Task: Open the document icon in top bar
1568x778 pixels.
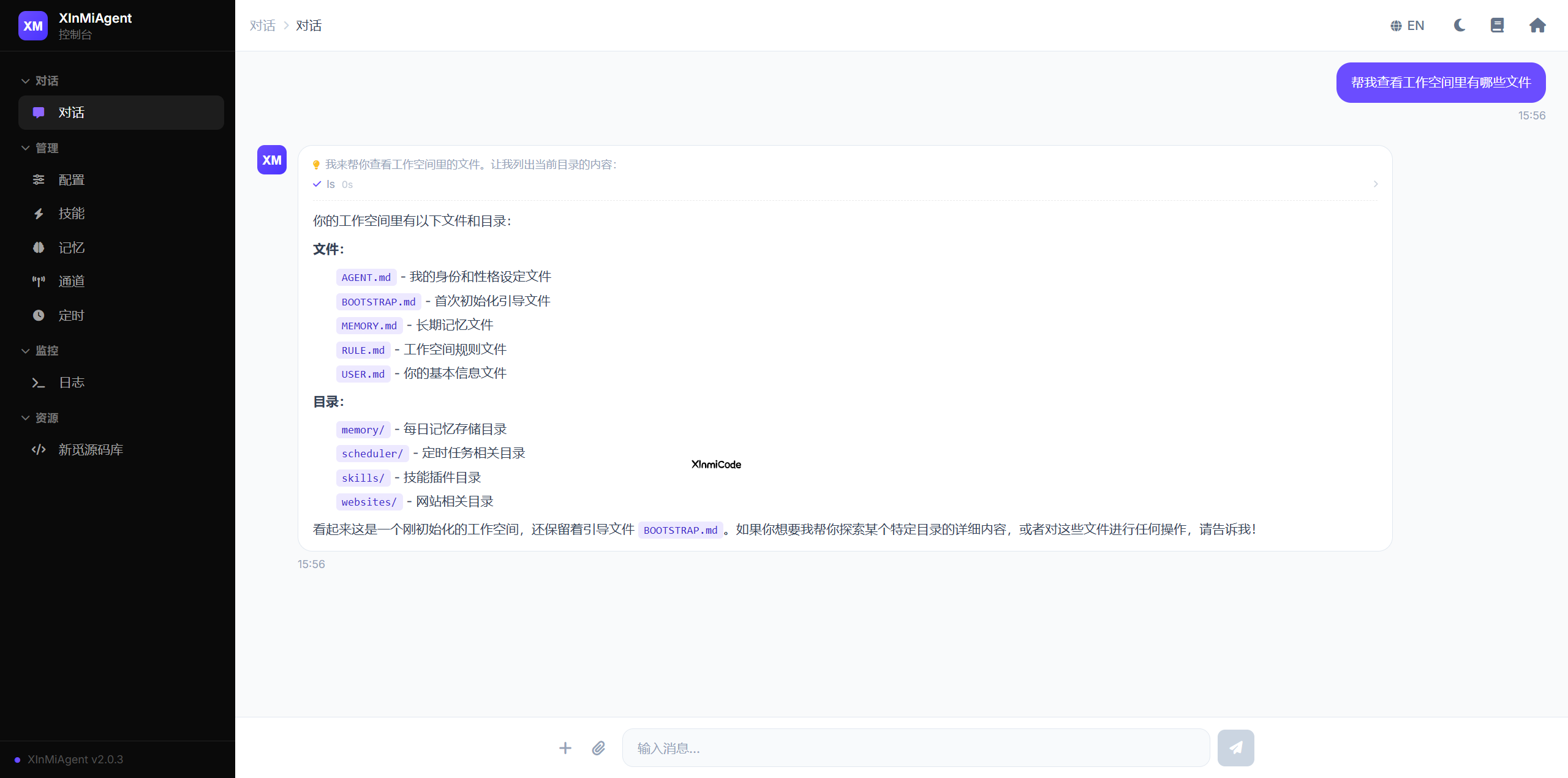Action: click(1498, 25)
